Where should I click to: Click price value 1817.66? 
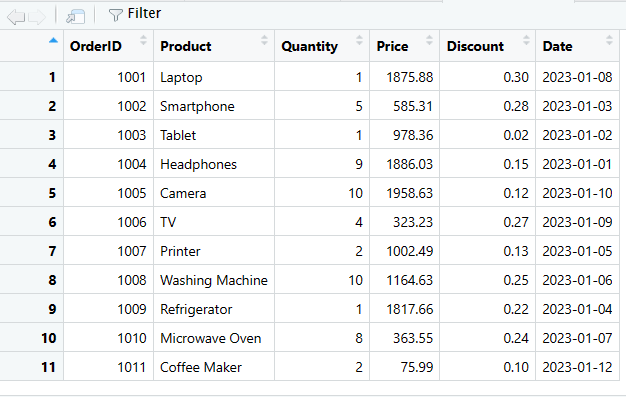410,310
